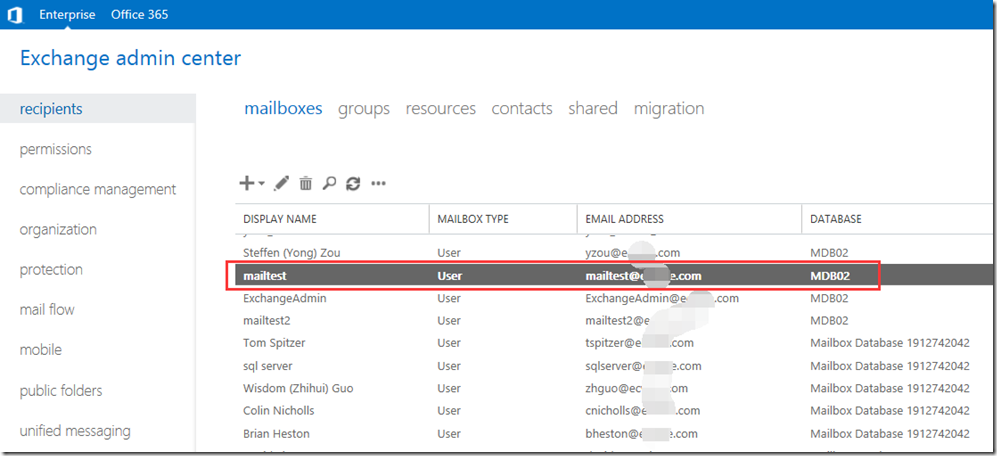Switch to the contacts tab
Screen dimensions: 997x456
tap(522, 109)
